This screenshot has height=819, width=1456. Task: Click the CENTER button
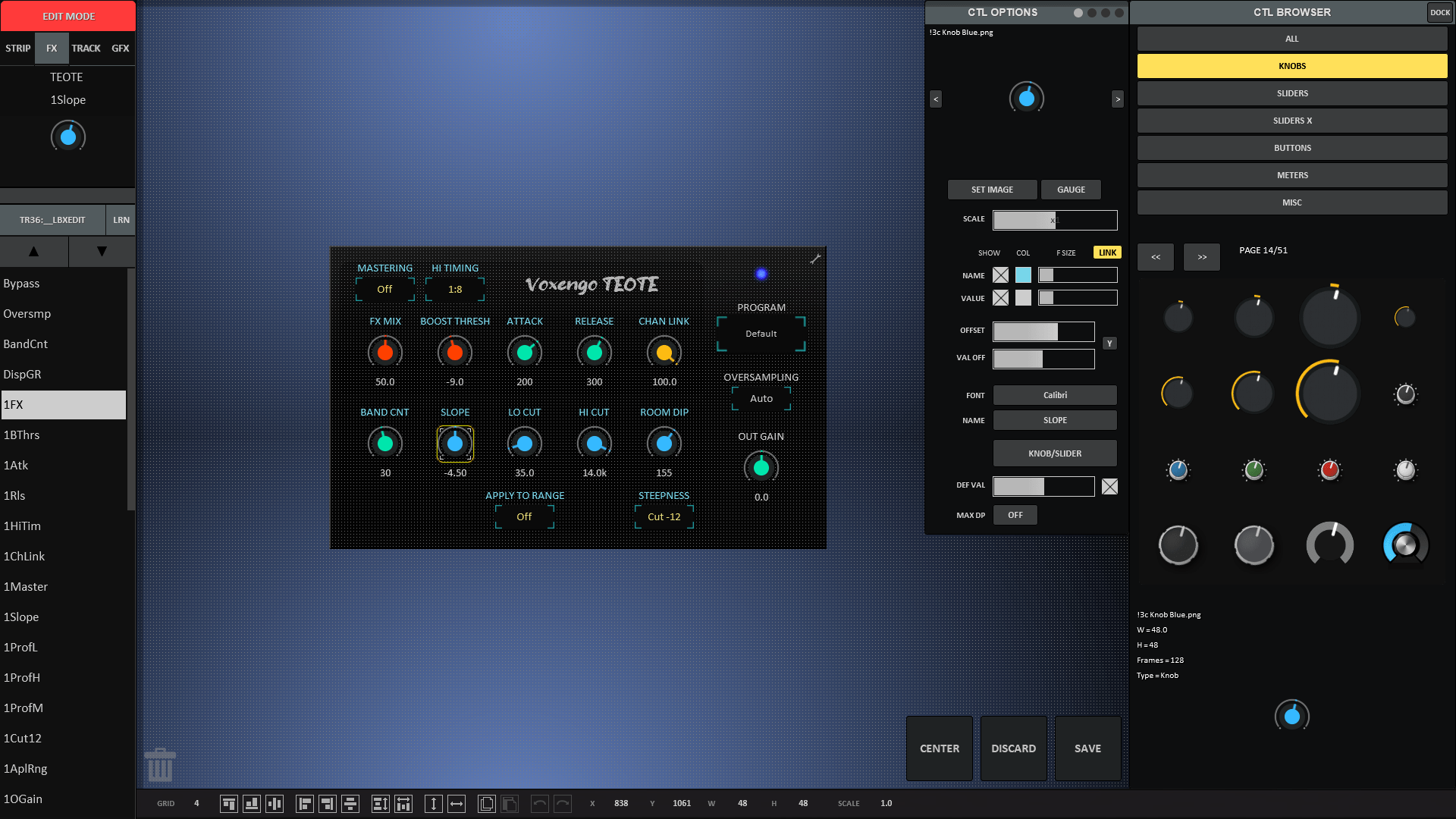[x=940, y=748]
